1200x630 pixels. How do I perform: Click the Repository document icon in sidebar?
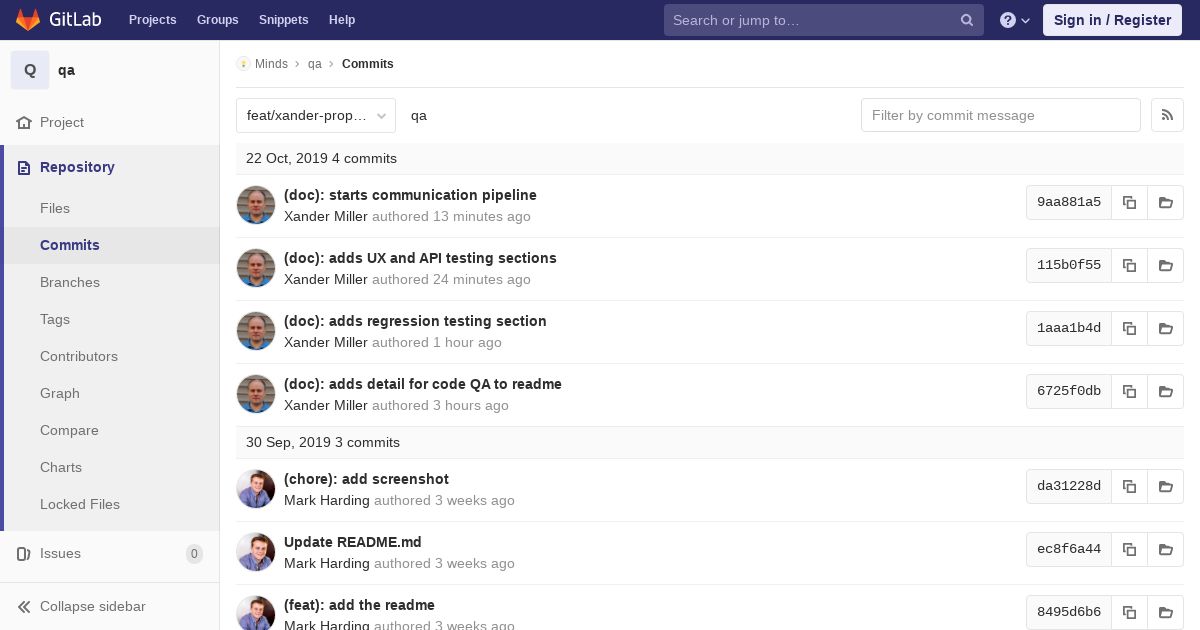coord(24,167)
